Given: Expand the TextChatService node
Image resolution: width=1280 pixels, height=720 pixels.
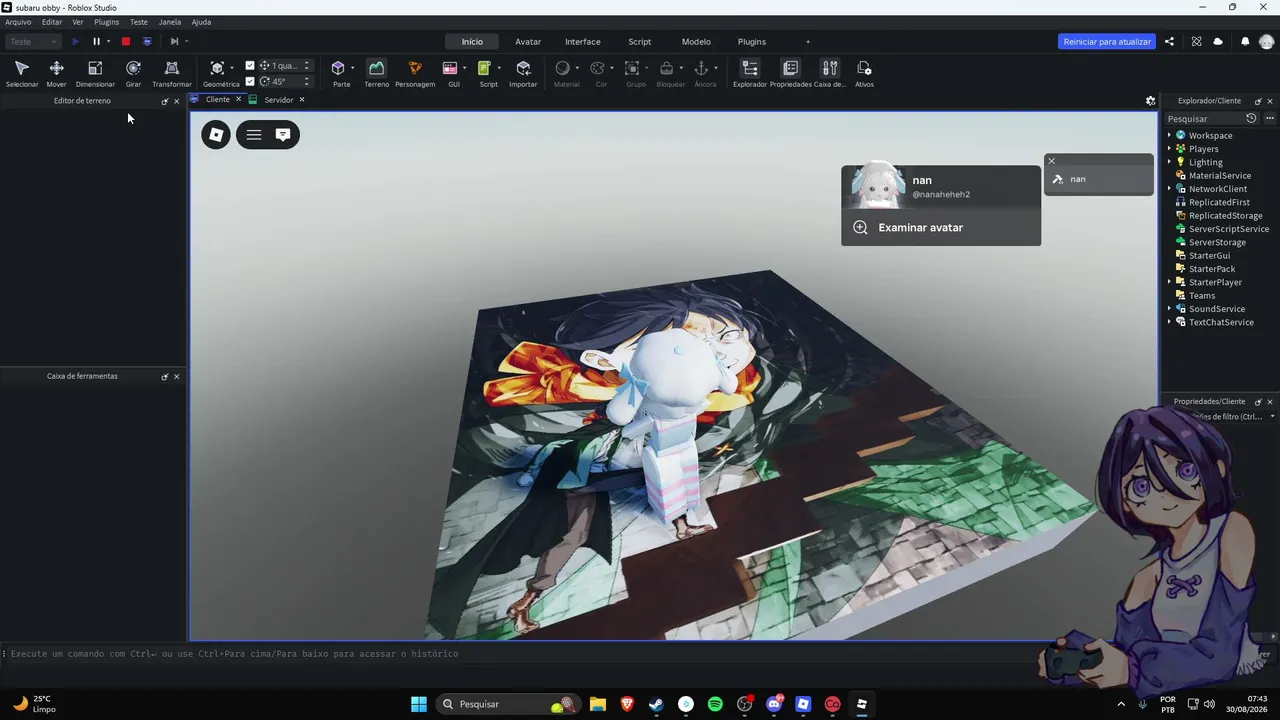Looking at the screenshot, I should [1169, 322].
